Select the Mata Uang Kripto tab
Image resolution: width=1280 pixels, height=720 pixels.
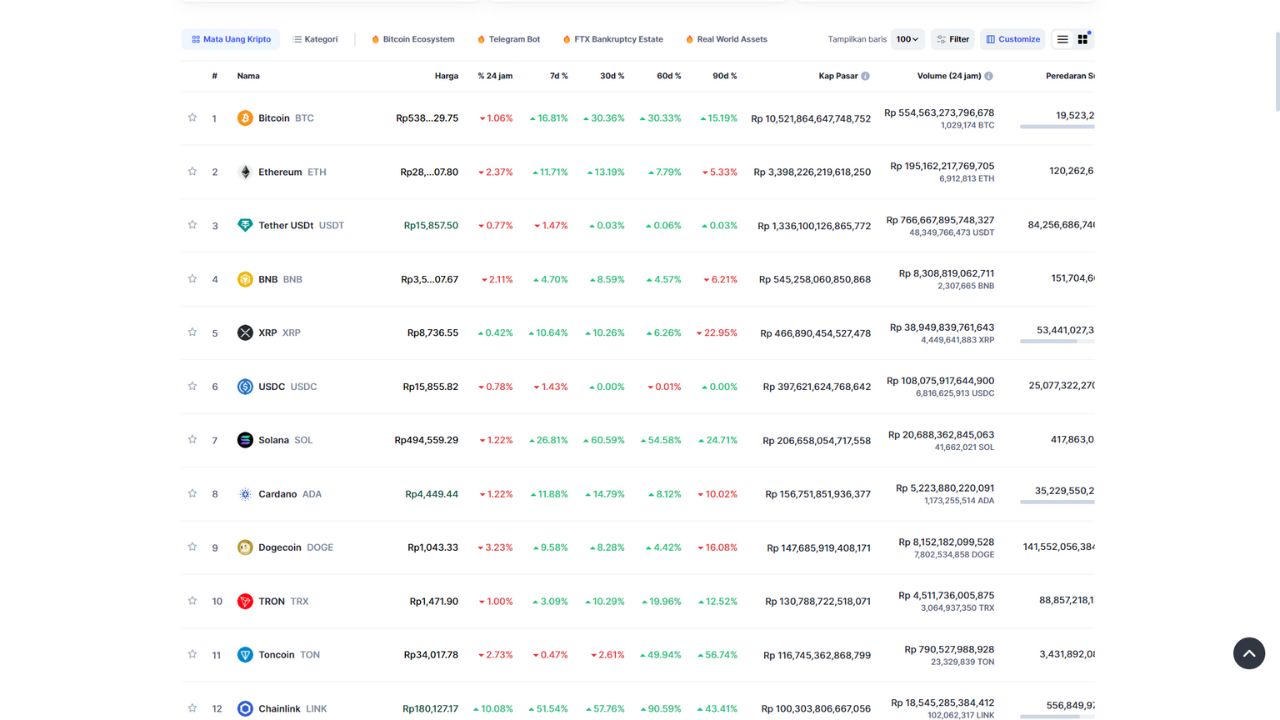click(x=231, y=39)
